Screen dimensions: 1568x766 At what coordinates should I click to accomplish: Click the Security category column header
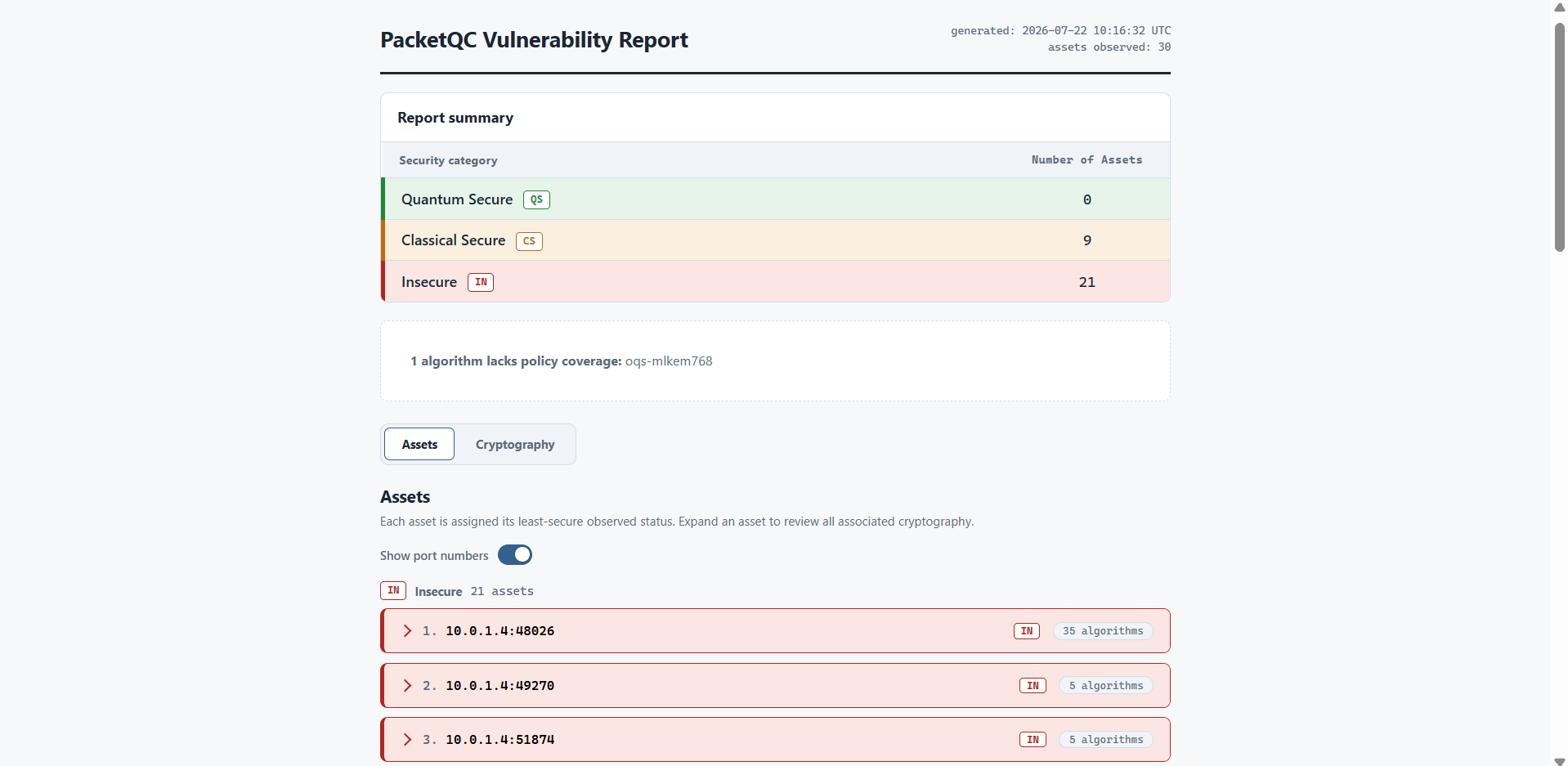click(448, 160)
